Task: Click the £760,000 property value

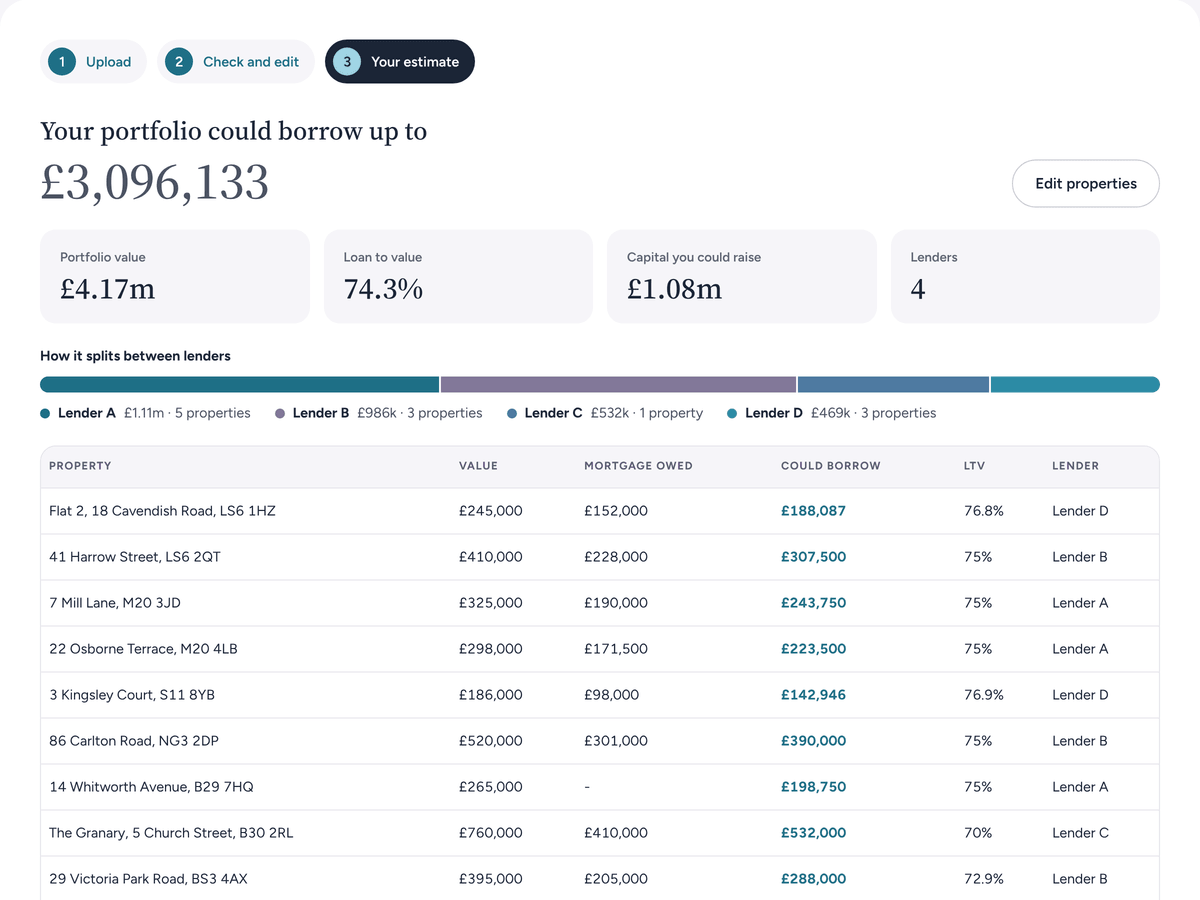Action: [x=491, y=833]
